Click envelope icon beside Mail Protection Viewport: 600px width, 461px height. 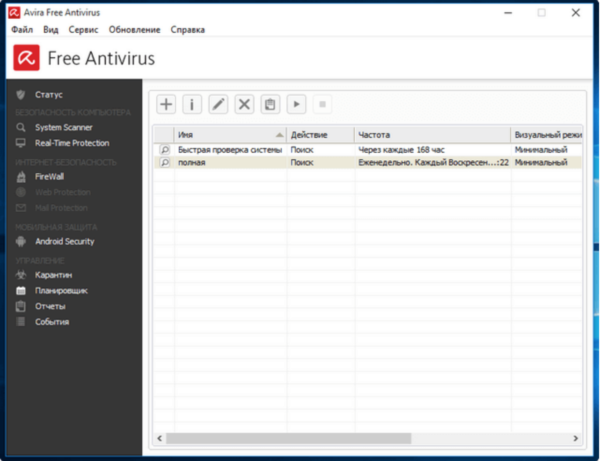(x=21, y=208)
